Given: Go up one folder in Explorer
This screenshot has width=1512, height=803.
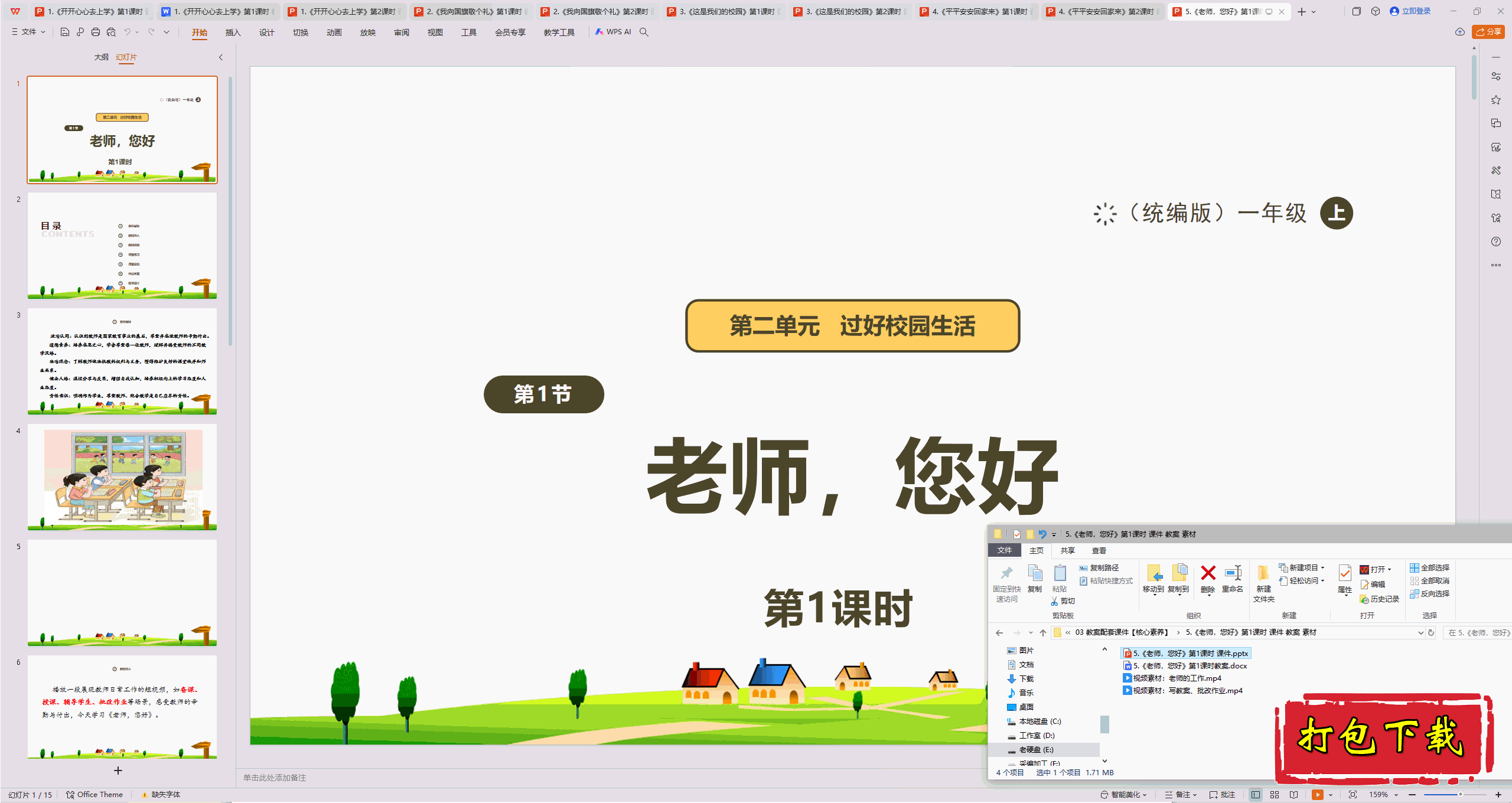Looking at the screenshot, I should click(x=1043, y=633).
